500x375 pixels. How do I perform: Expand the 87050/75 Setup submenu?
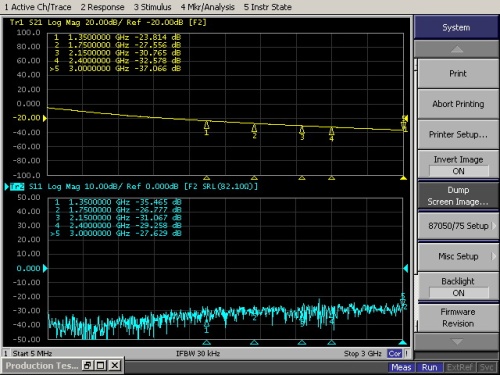458,226
